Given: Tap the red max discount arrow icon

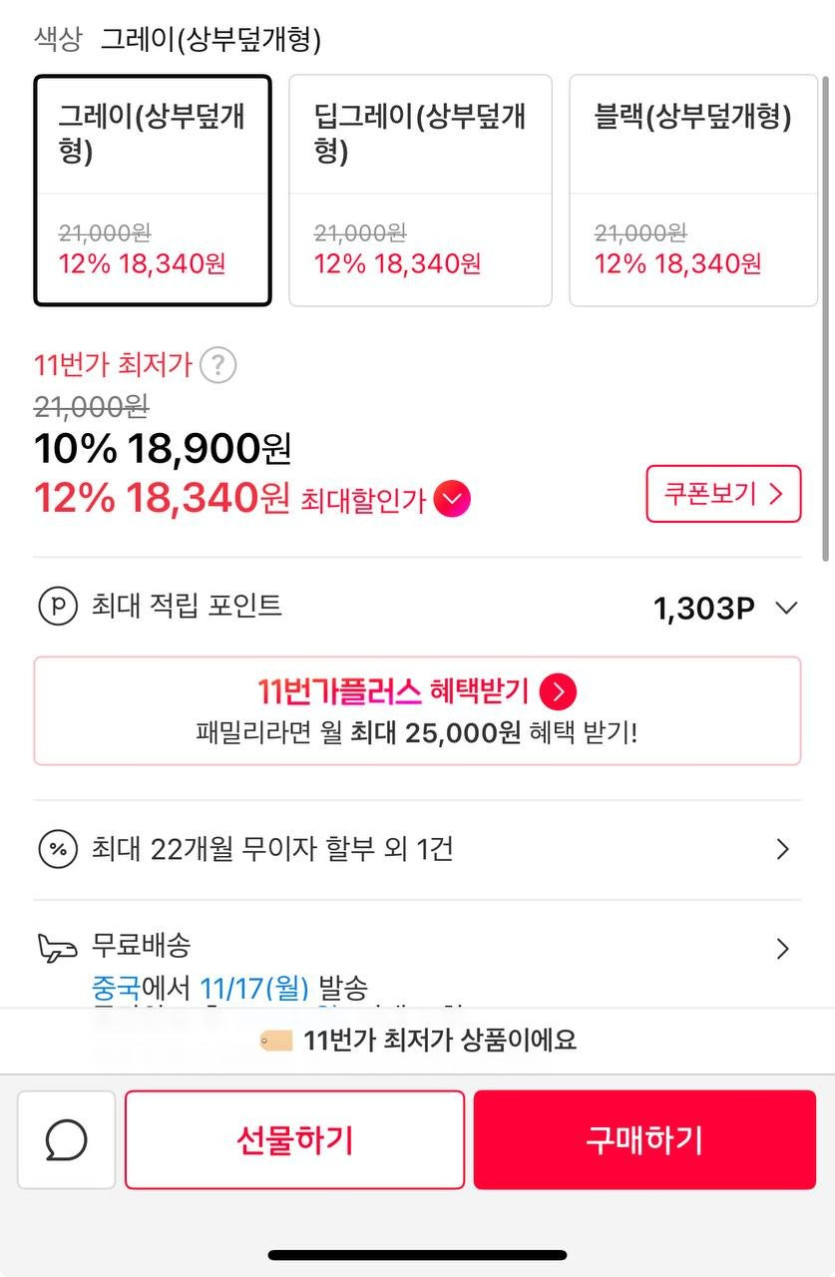Looking at the screenshot, I should click(x=452, y=499).
